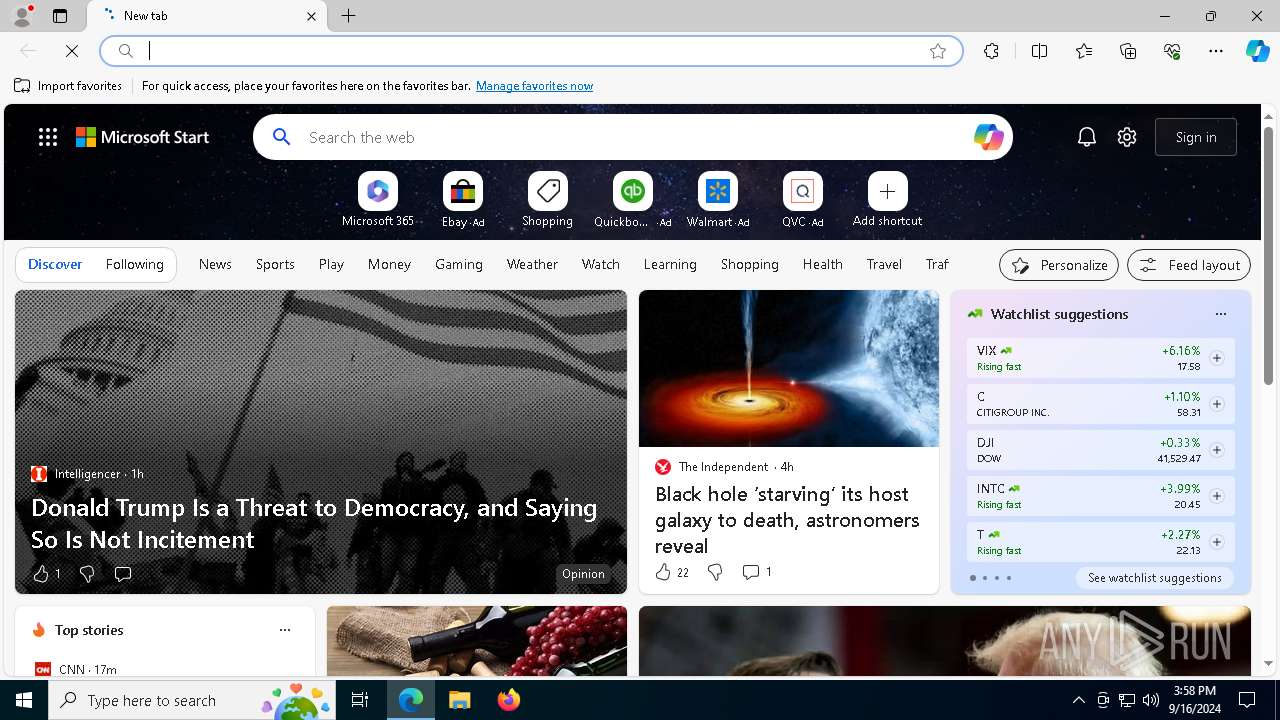
Task: Add VIX to watchlist
Action: point(1216,358)
